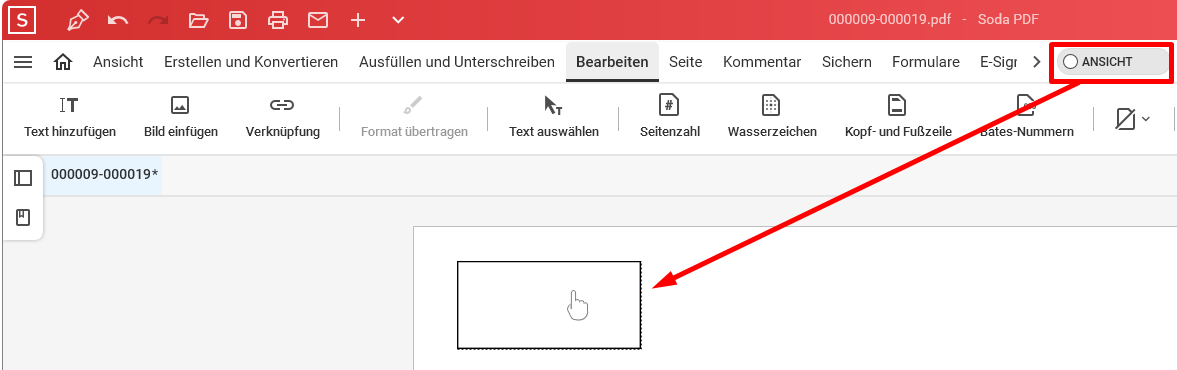
Task: Open a file with the folder icon
Action: pos(198,20)
